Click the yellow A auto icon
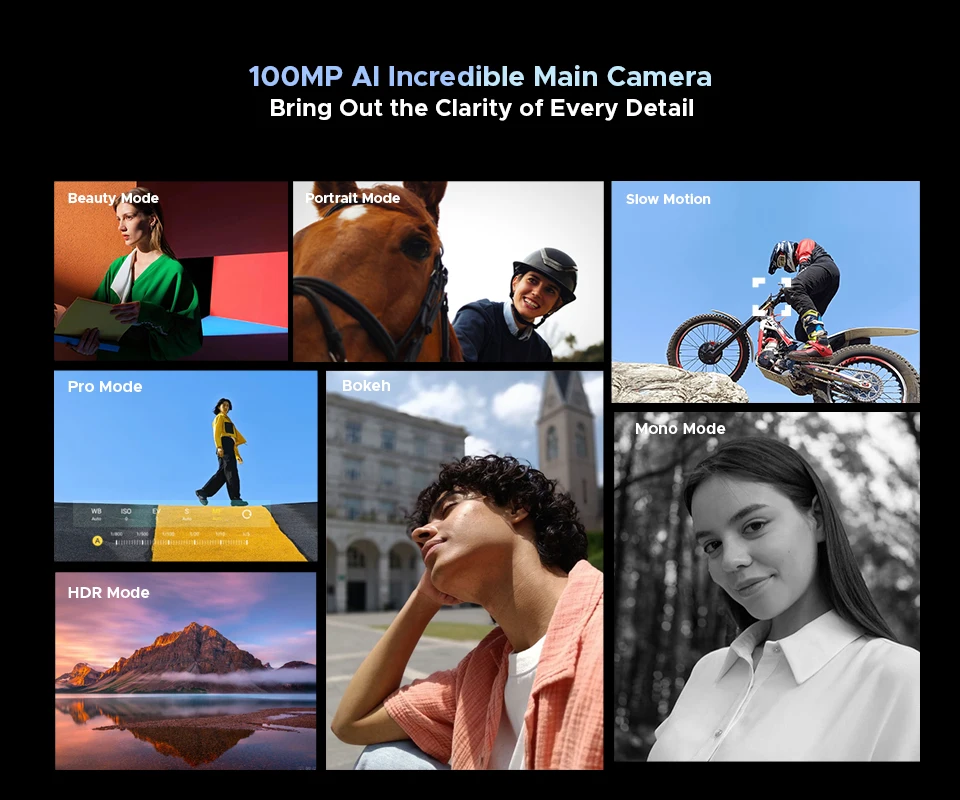The height and width of the screenshot is (800, 960). click(97, 541)
